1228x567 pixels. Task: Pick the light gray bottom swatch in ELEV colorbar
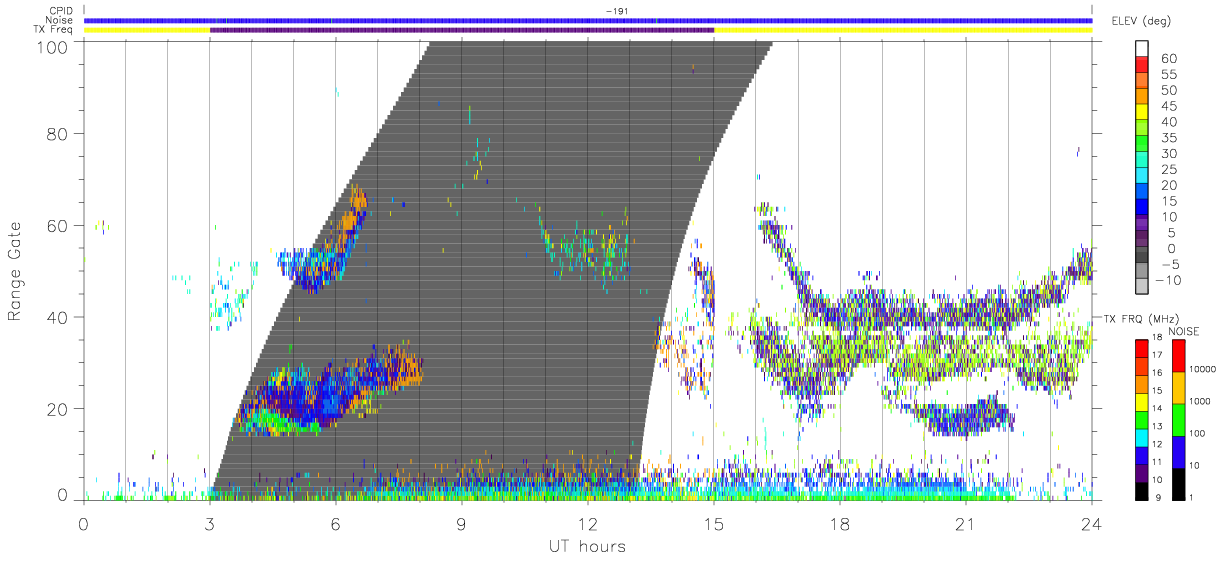pos(1141,288)
